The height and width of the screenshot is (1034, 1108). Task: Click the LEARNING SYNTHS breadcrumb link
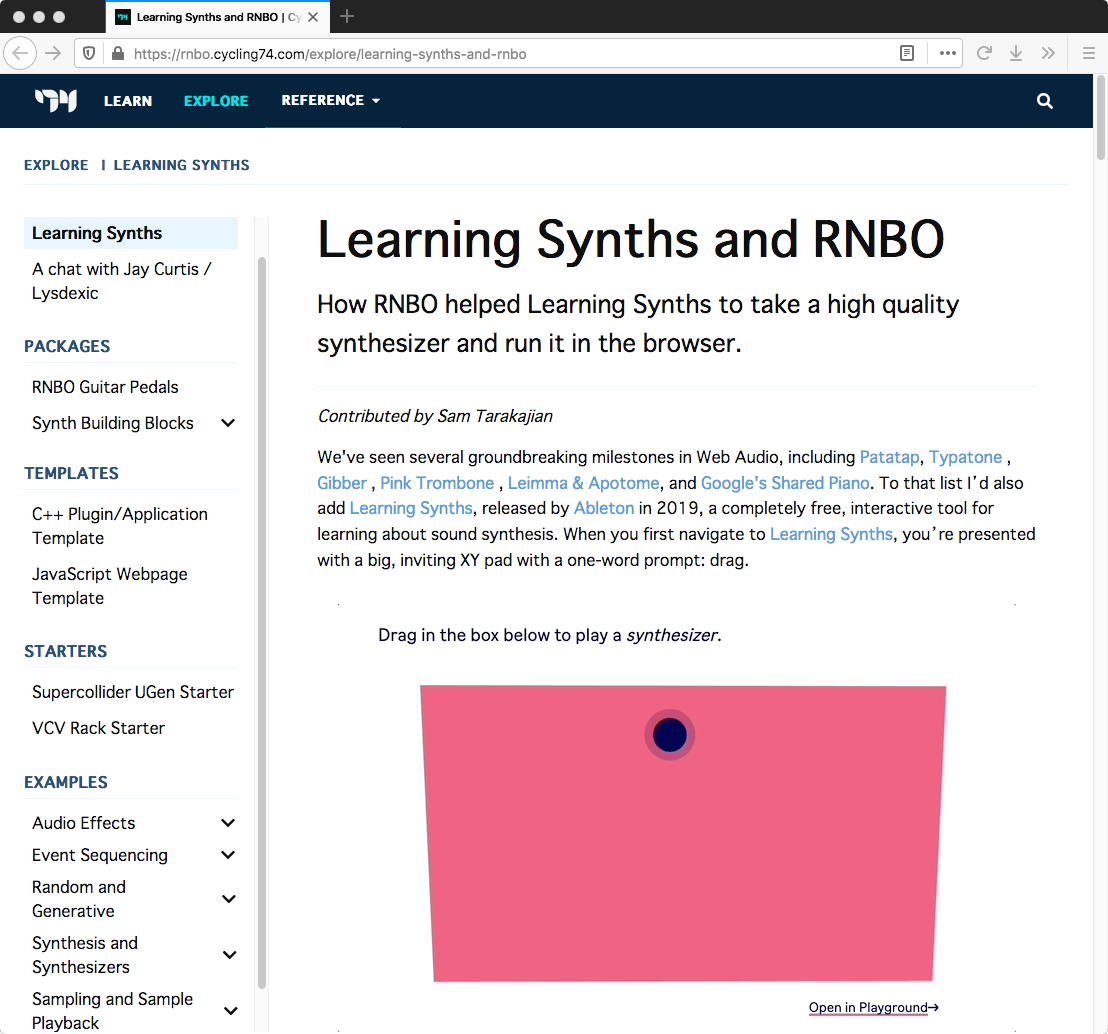182,165
